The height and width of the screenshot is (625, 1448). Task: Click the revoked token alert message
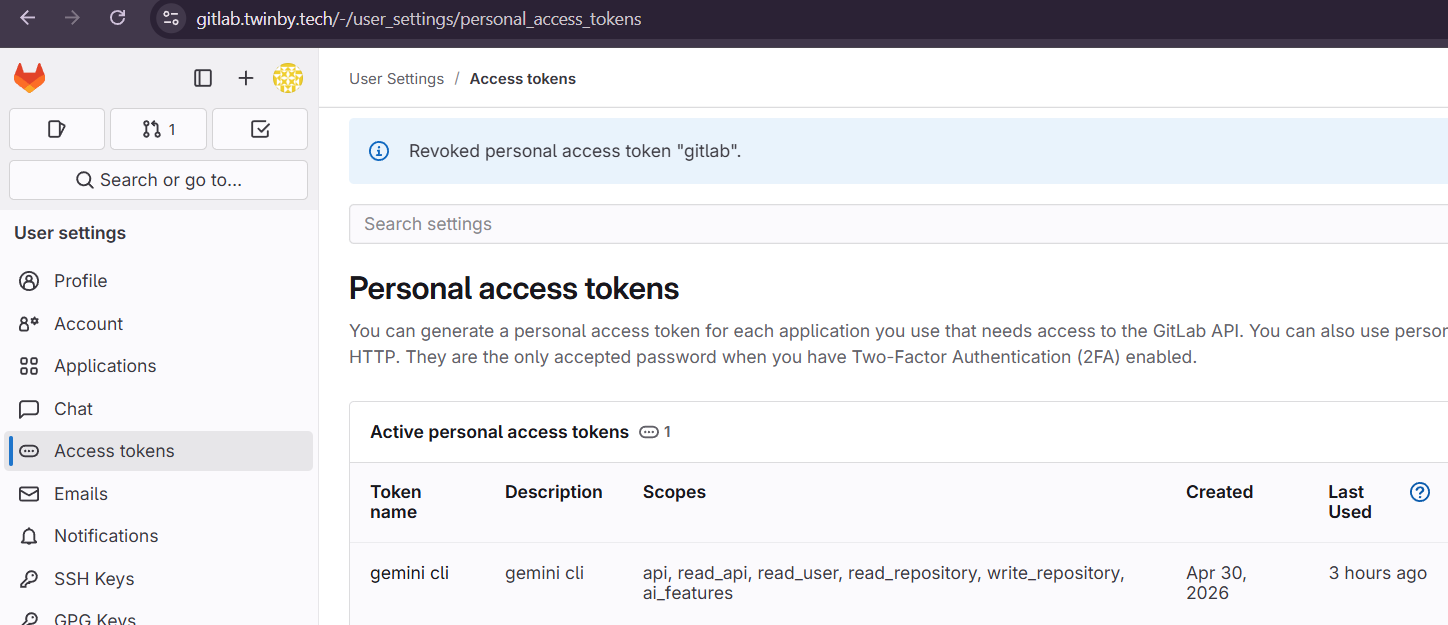click(575, 151)
